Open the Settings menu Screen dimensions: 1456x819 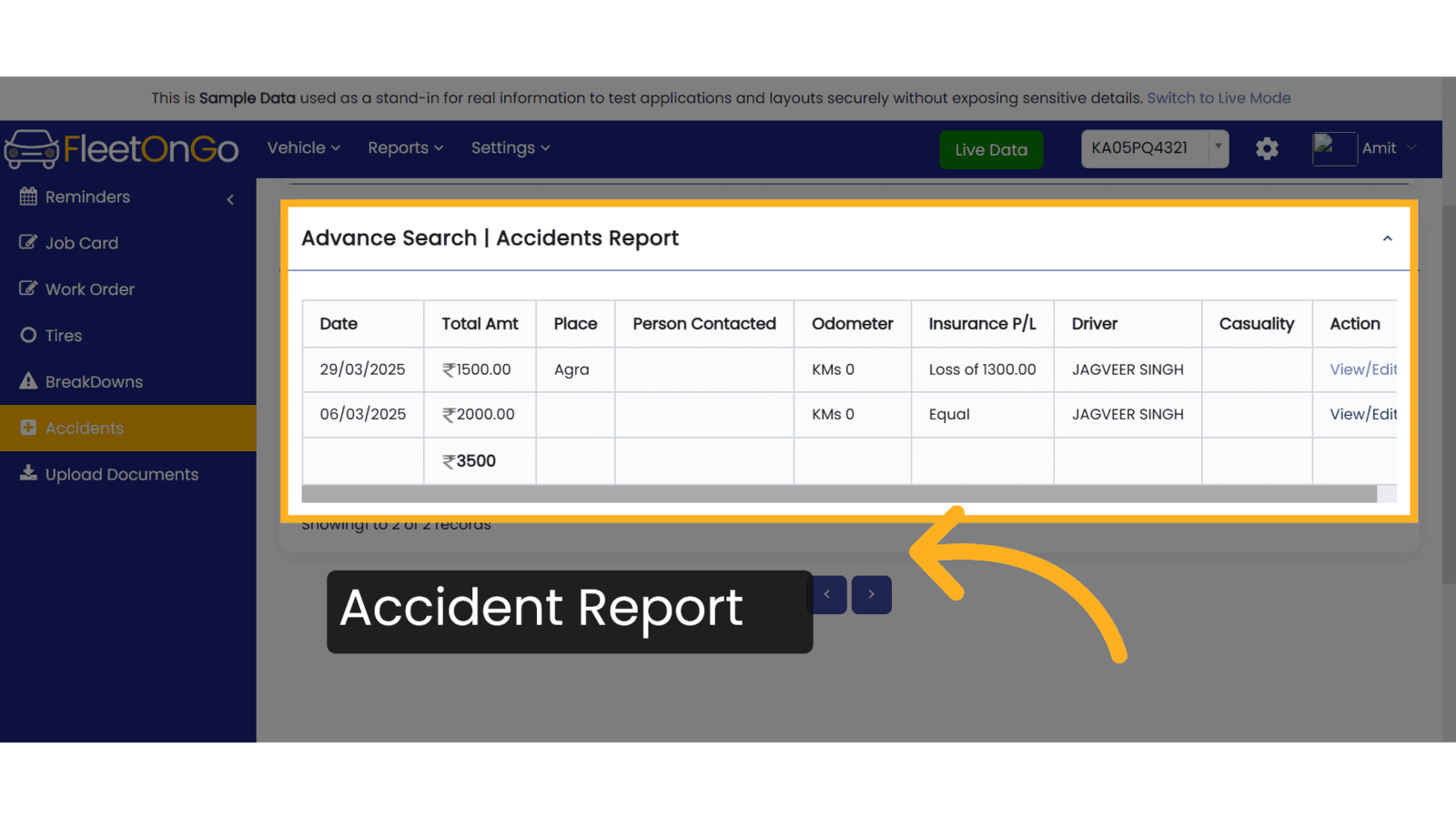[x=510, y=147]
